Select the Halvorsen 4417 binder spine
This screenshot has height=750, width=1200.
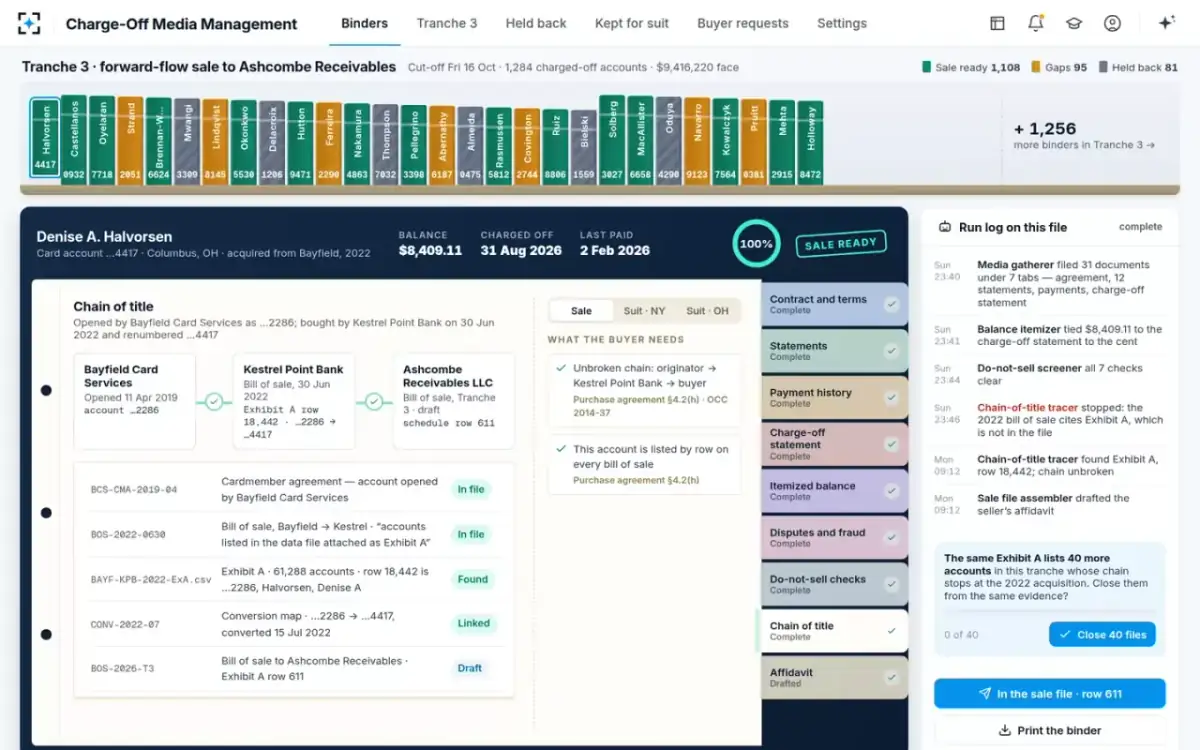pyautogui.click(x=45, y=137)
